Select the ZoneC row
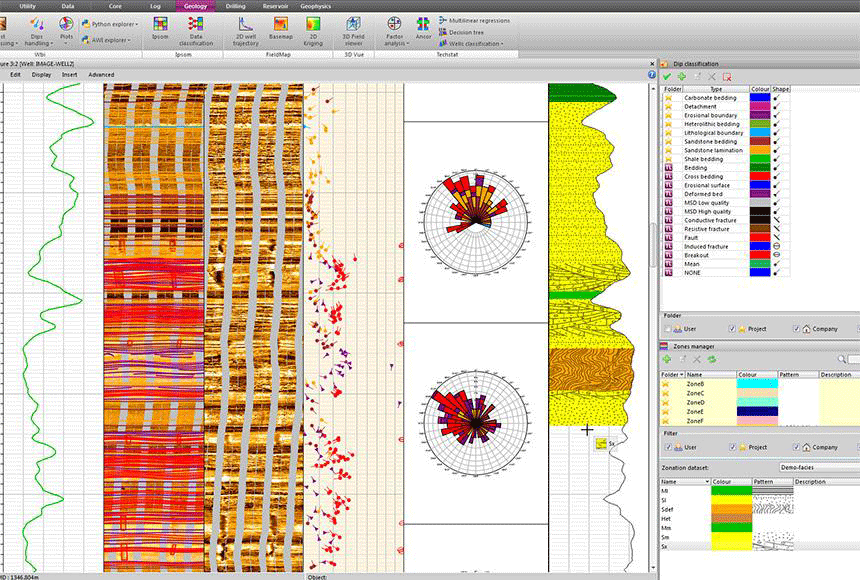 coord(760,393)
